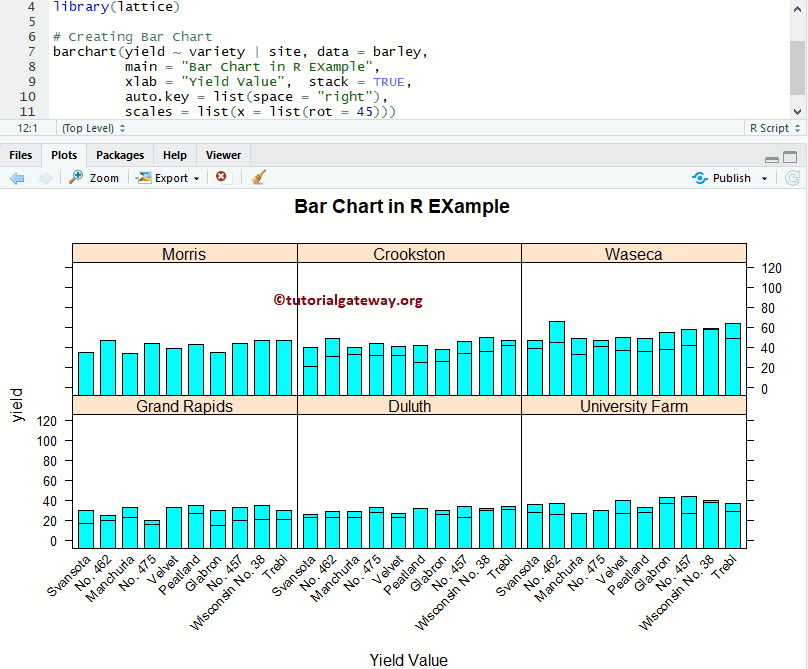The height and width of the screenshot is (669, 808).
Task: Switch to the Files tab
Action: [x=20, y=155]
